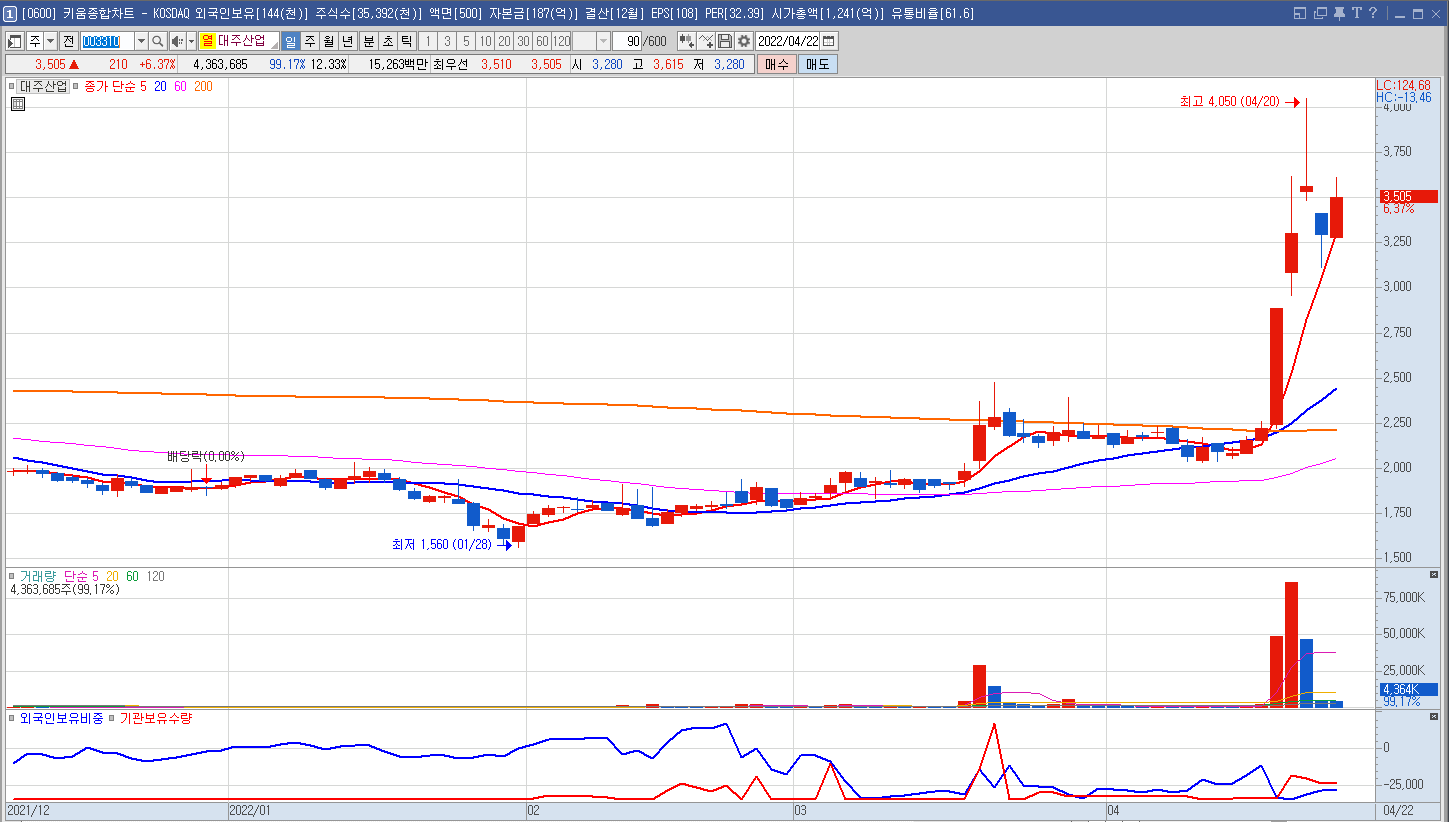Screen dimensions: 1449x822
Task: Select the 10 interval button
Action: 485,41
